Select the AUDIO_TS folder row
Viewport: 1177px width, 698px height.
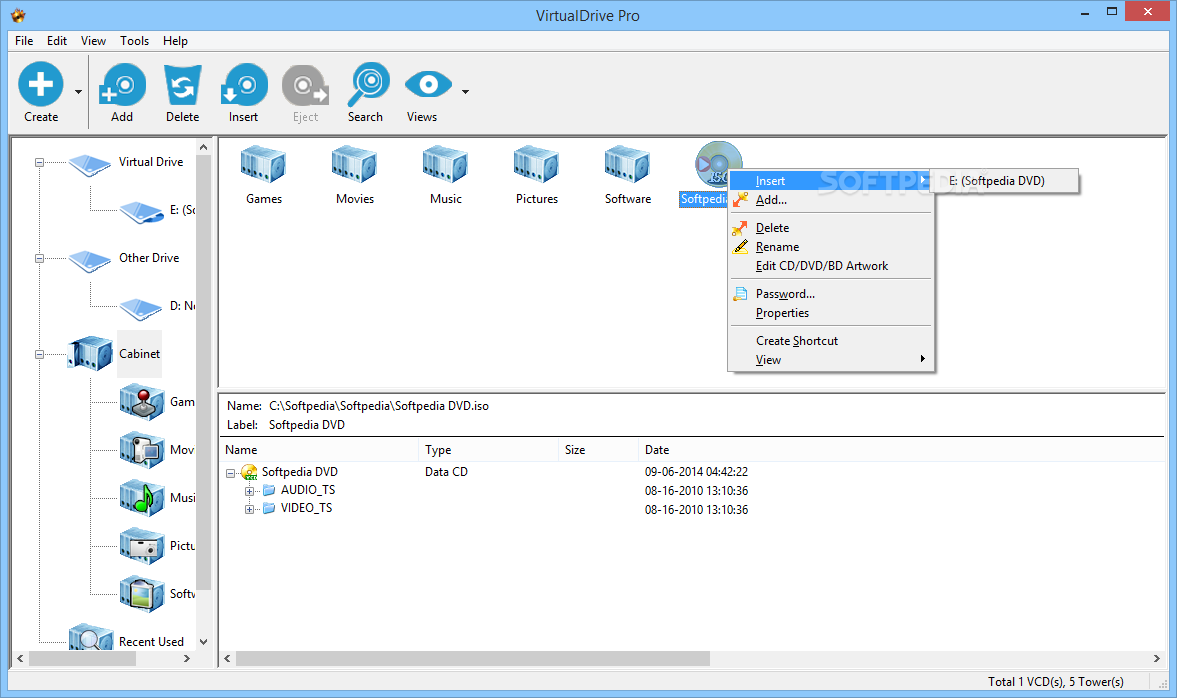(x=308, y=490)
